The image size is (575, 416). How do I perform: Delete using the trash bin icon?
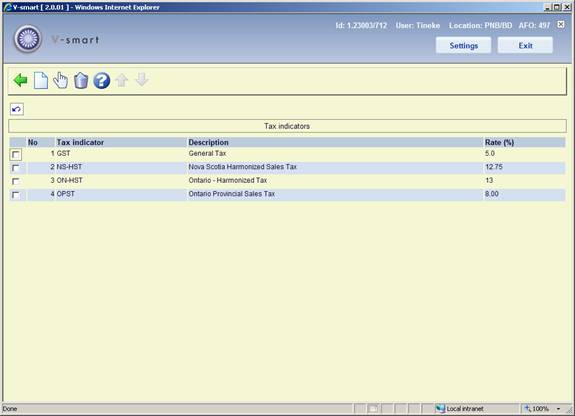[81, 80]
